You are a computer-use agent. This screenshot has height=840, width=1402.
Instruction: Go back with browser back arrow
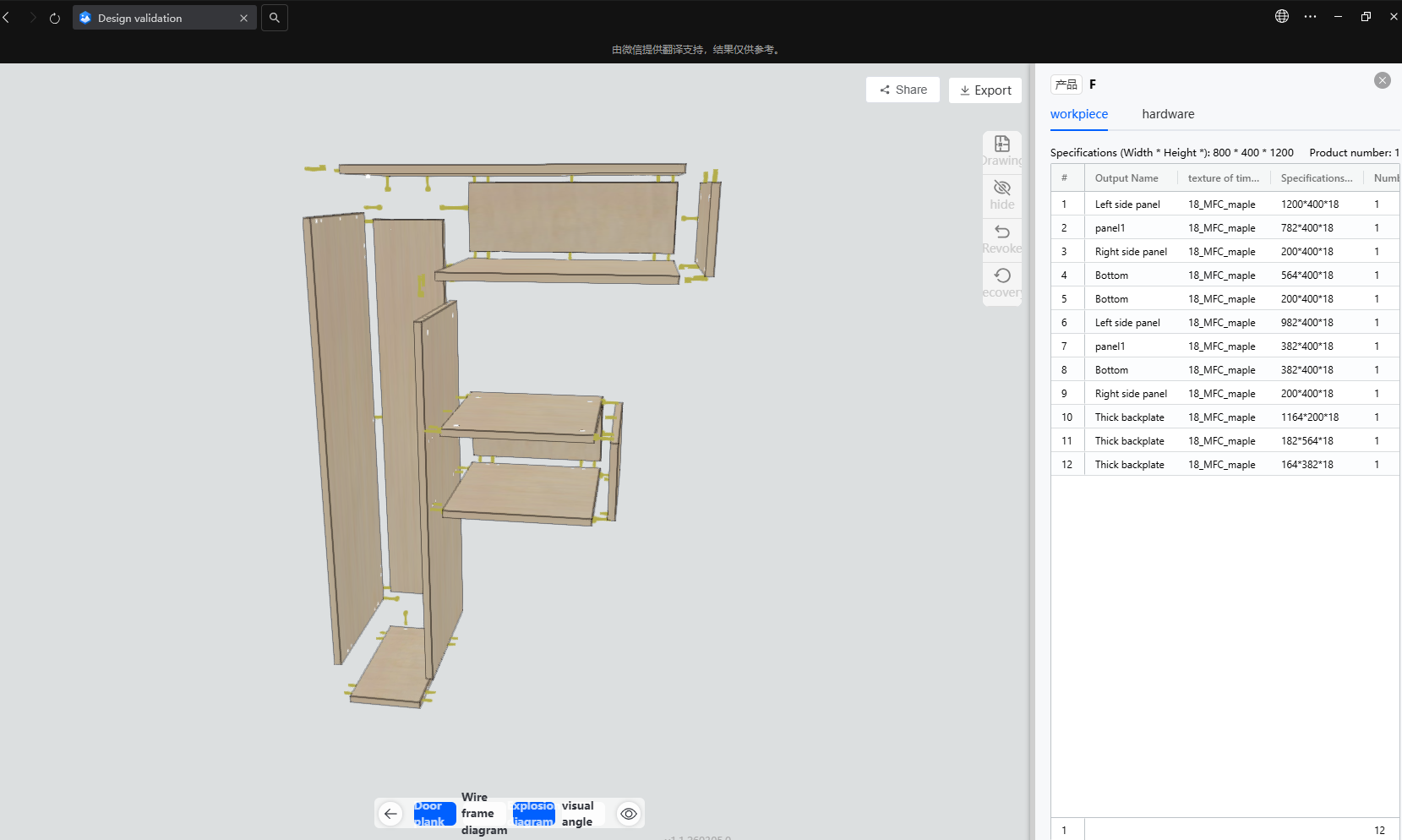[x=6, y=17]
